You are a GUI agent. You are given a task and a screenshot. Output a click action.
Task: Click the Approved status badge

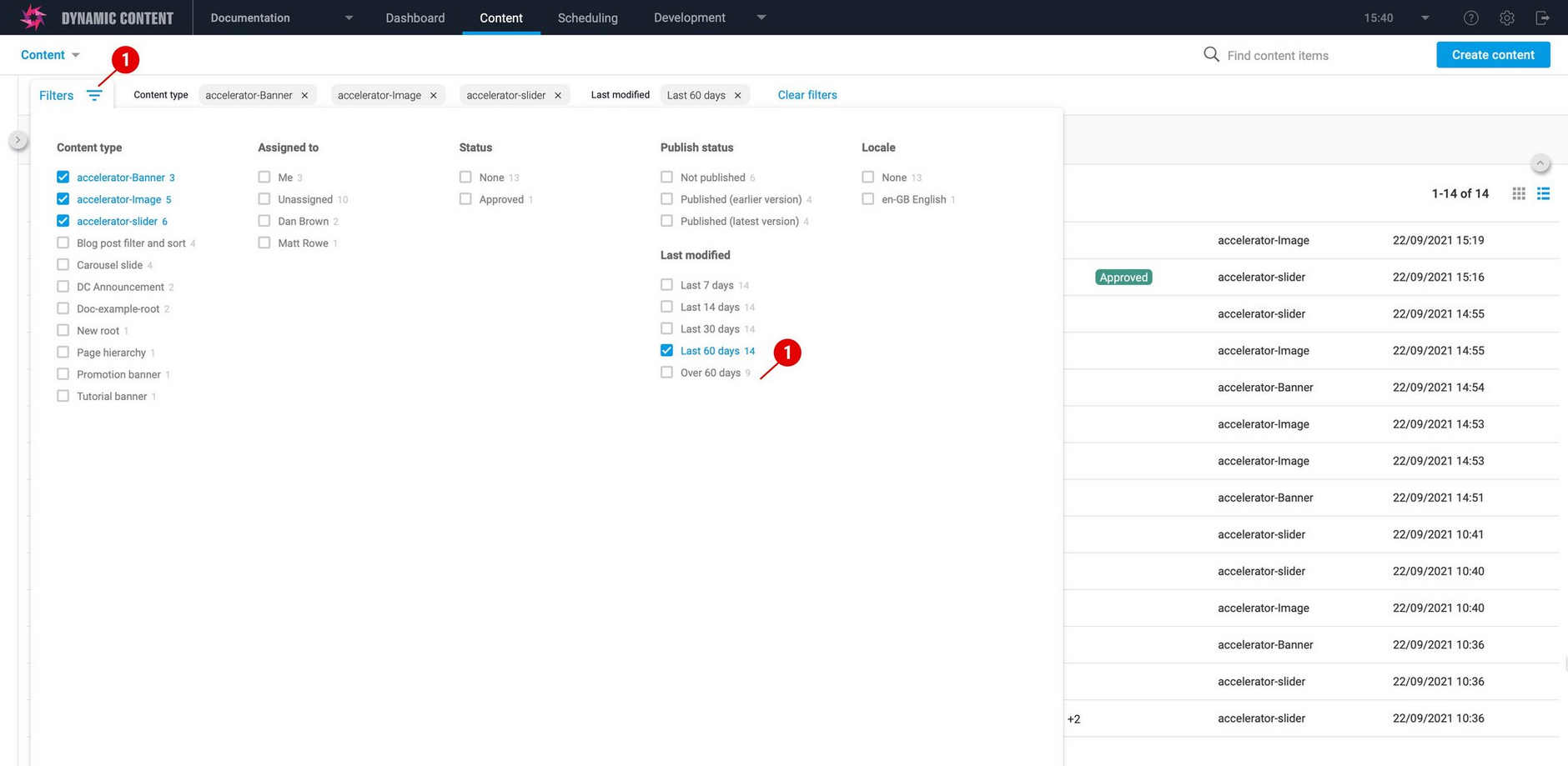pyautogui.click(x=1123, y=278)
